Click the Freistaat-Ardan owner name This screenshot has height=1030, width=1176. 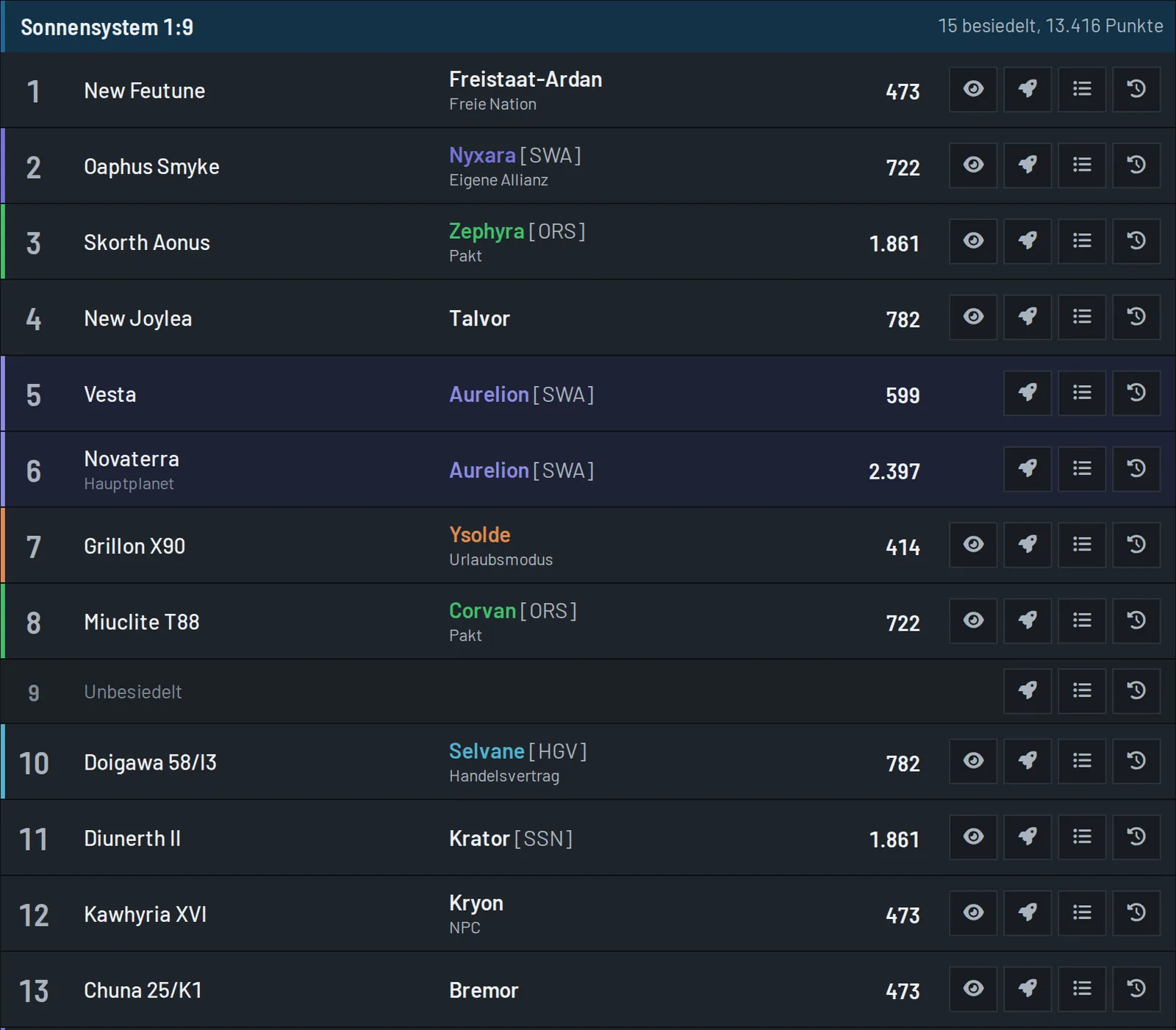pyautogui.click(x=526, y=79)
